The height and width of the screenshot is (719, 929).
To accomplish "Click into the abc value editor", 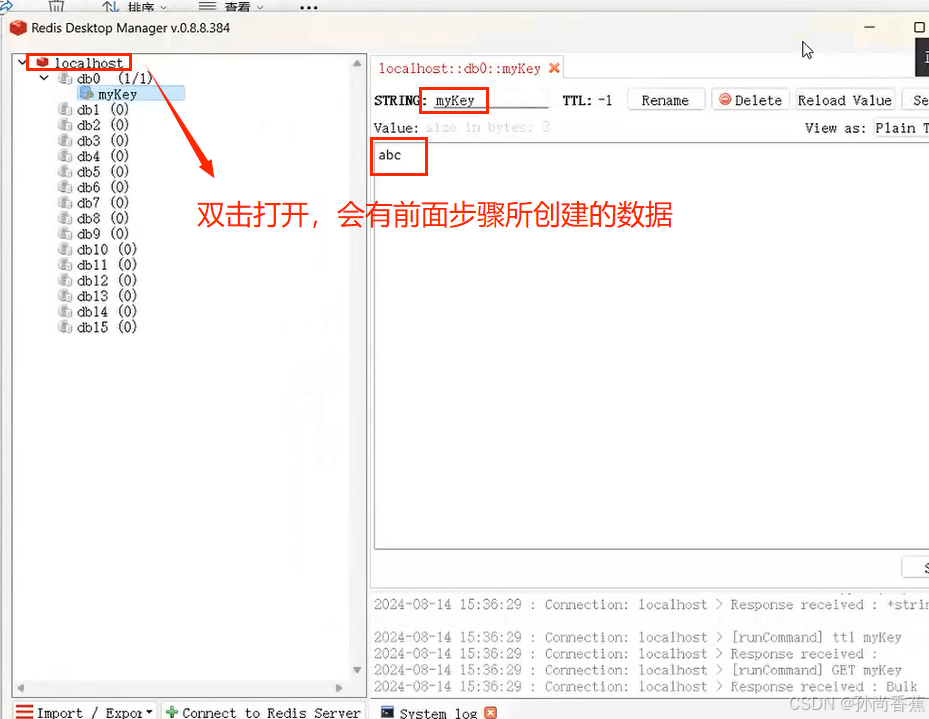I will click(651, 345).
